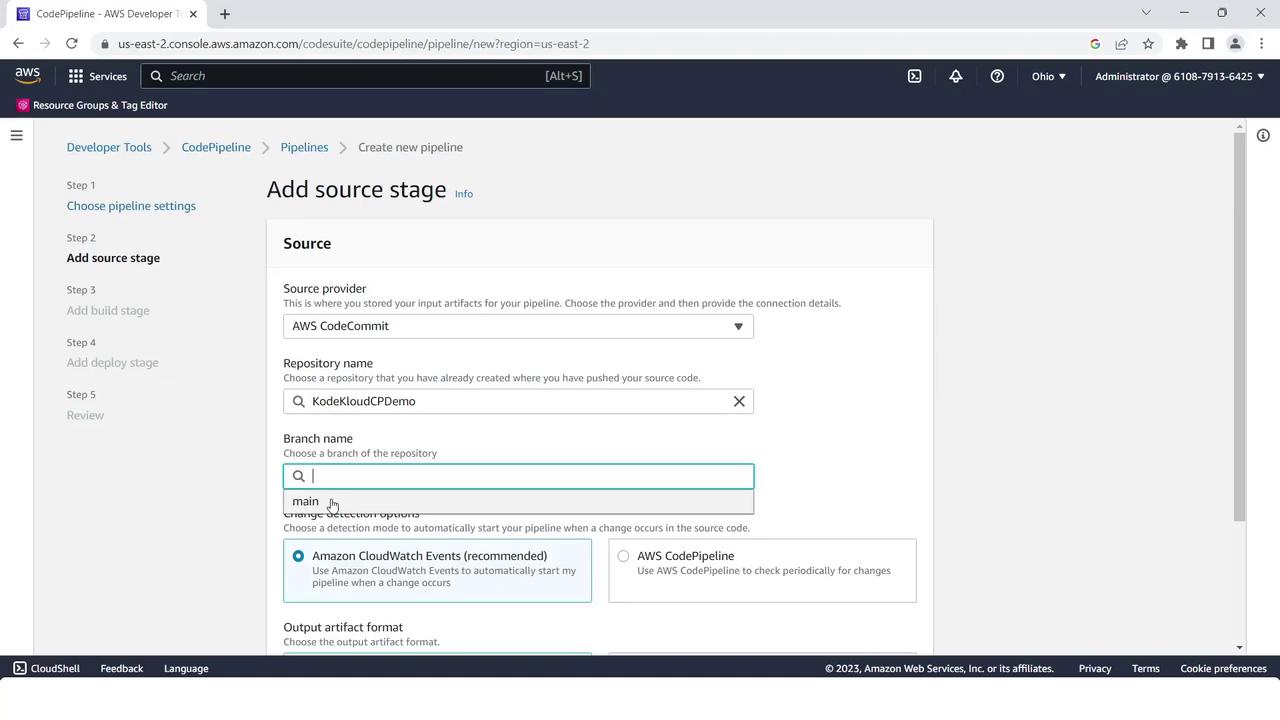Open the browser three-dot menu

[x=1261, y=44]
